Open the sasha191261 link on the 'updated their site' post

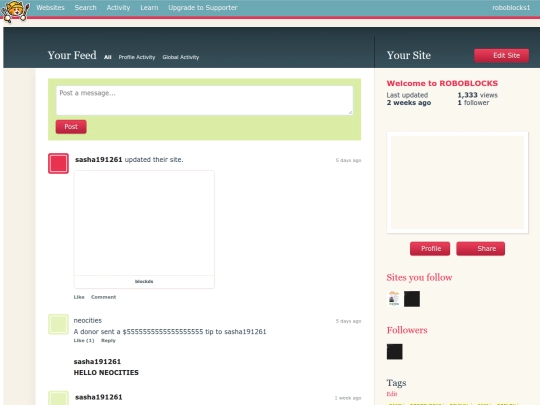(x=98, y=159)
